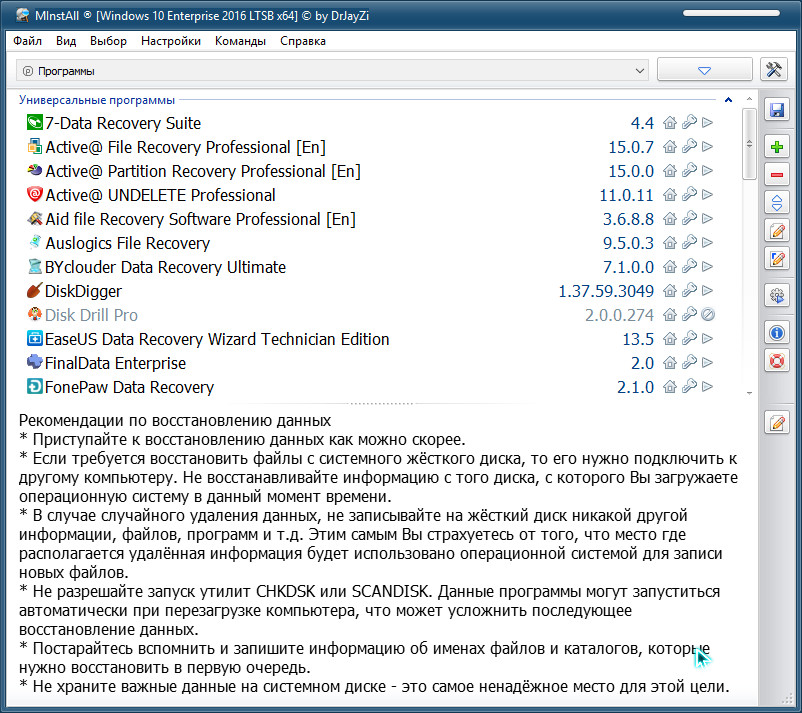Viewport: 802px width, 713px height.
Task: Open the Программы dropdown list
Action: coord(334,71)
